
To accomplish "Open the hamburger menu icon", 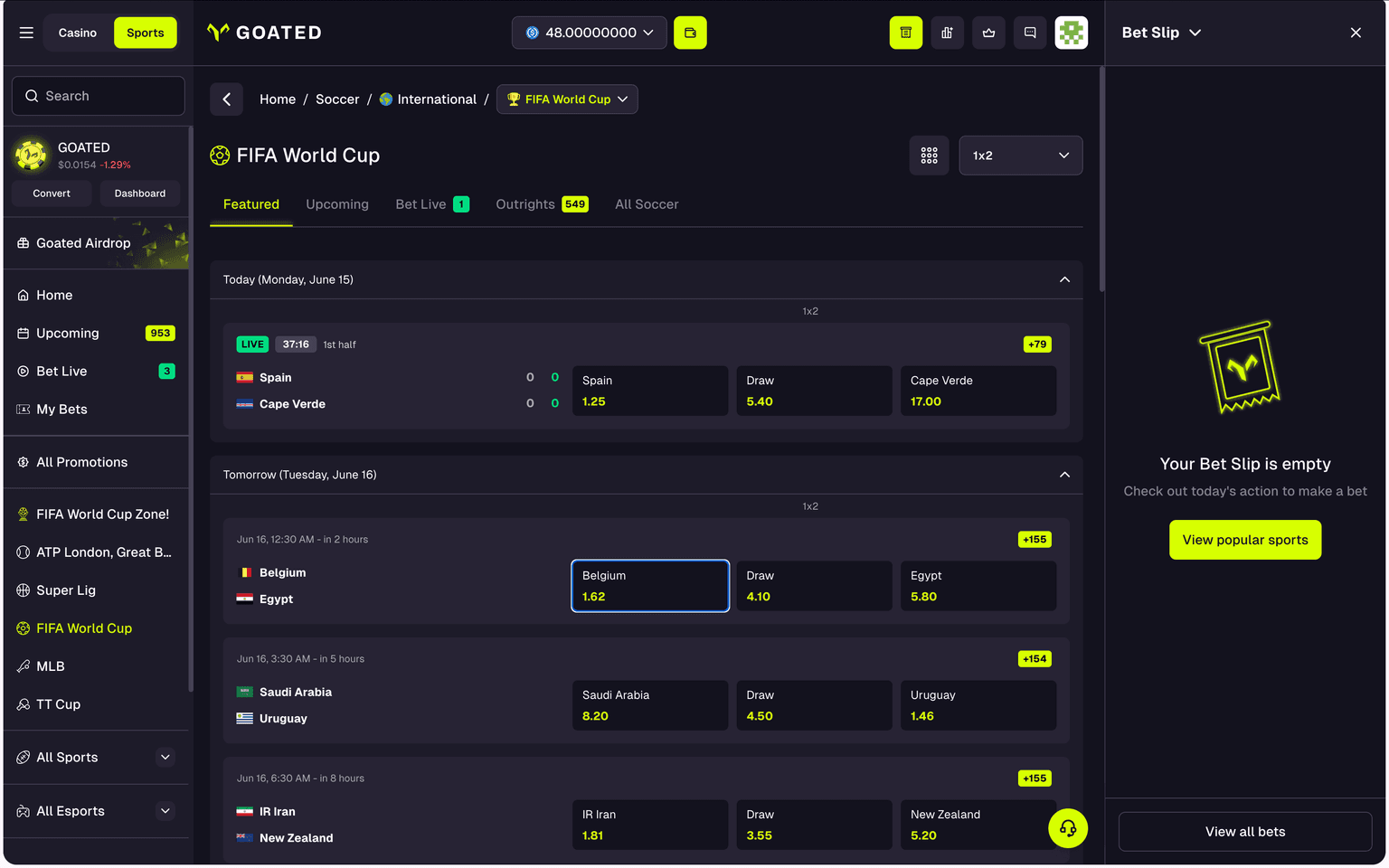I will pos(26,33).
